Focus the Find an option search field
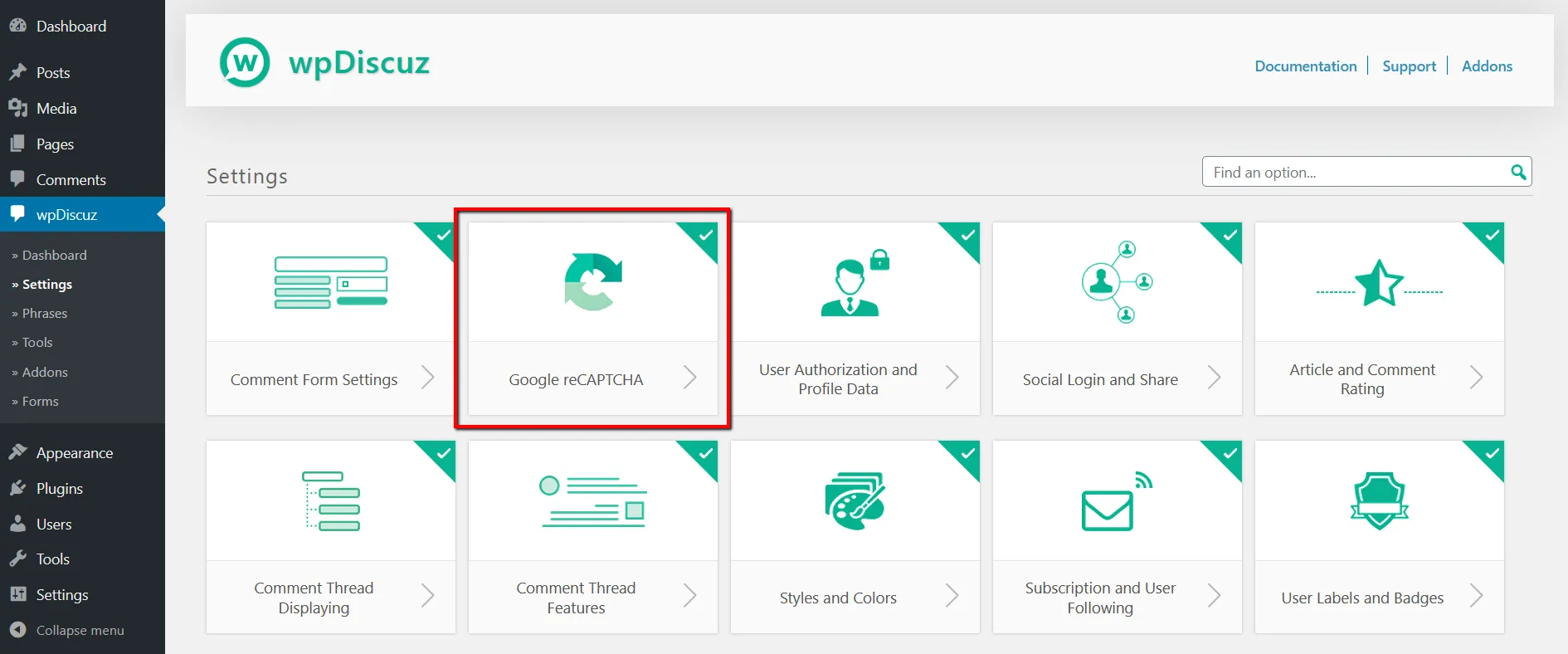The image size is (1568, 654). click(1352, 173)
